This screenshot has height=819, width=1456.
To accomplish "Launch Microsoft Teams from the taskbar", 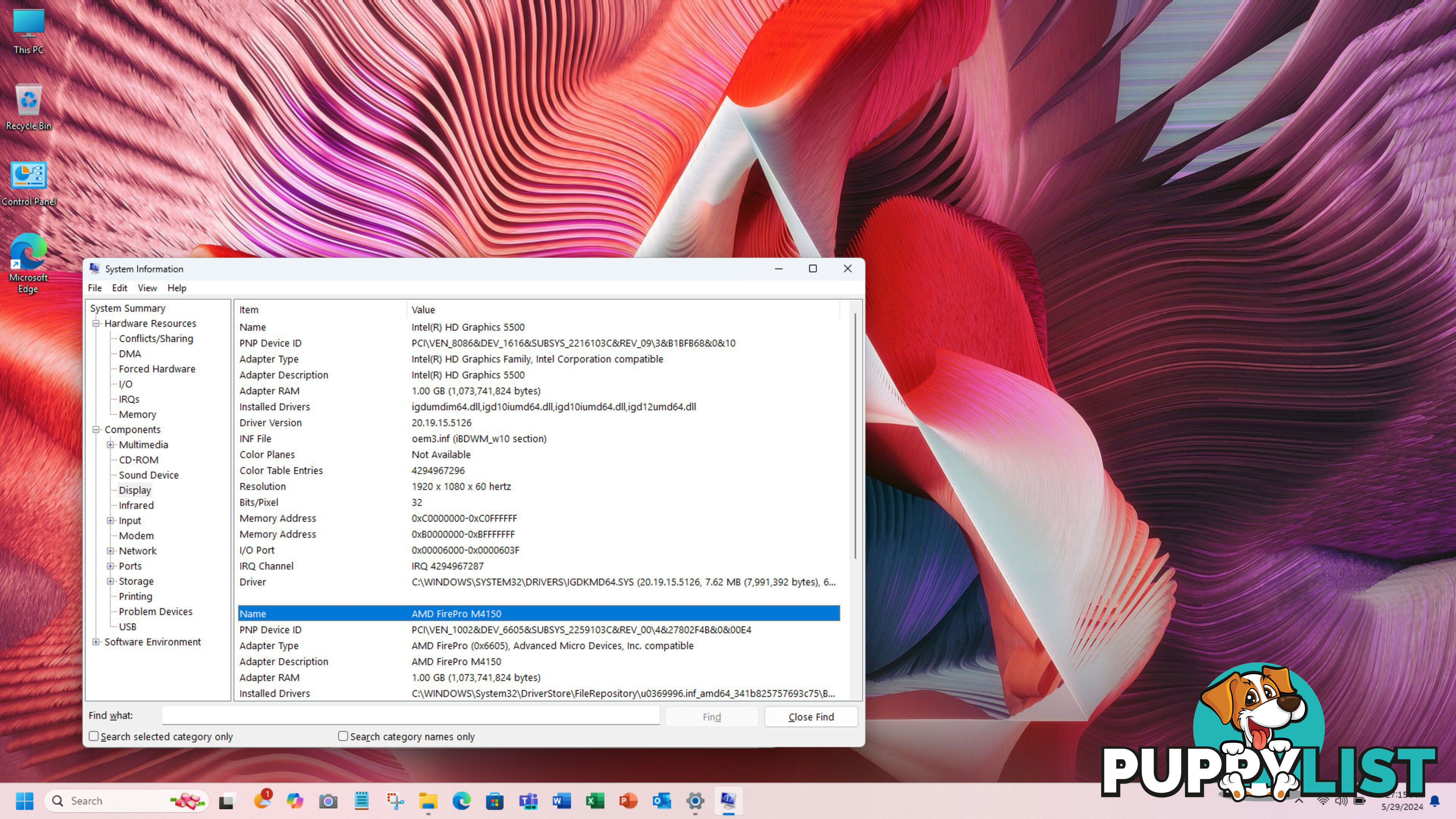I will [528, 800].
